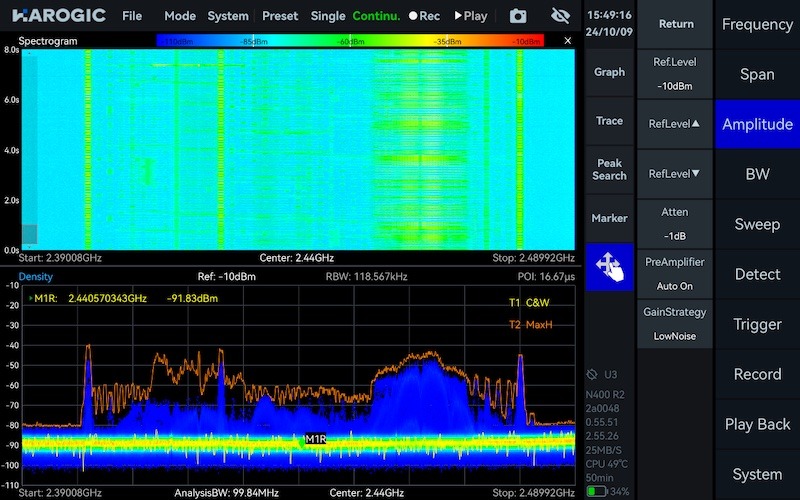Start recording with the Rec button

425,16
